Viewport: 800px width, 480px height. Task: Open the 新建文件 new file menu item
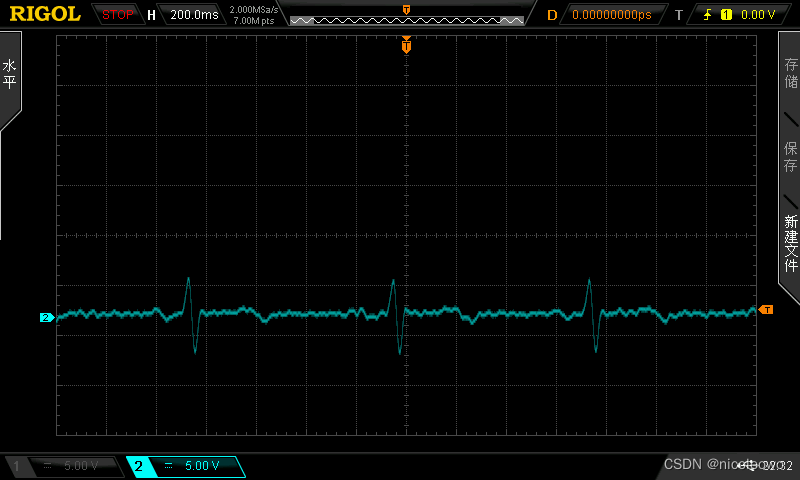click(791, 243)
